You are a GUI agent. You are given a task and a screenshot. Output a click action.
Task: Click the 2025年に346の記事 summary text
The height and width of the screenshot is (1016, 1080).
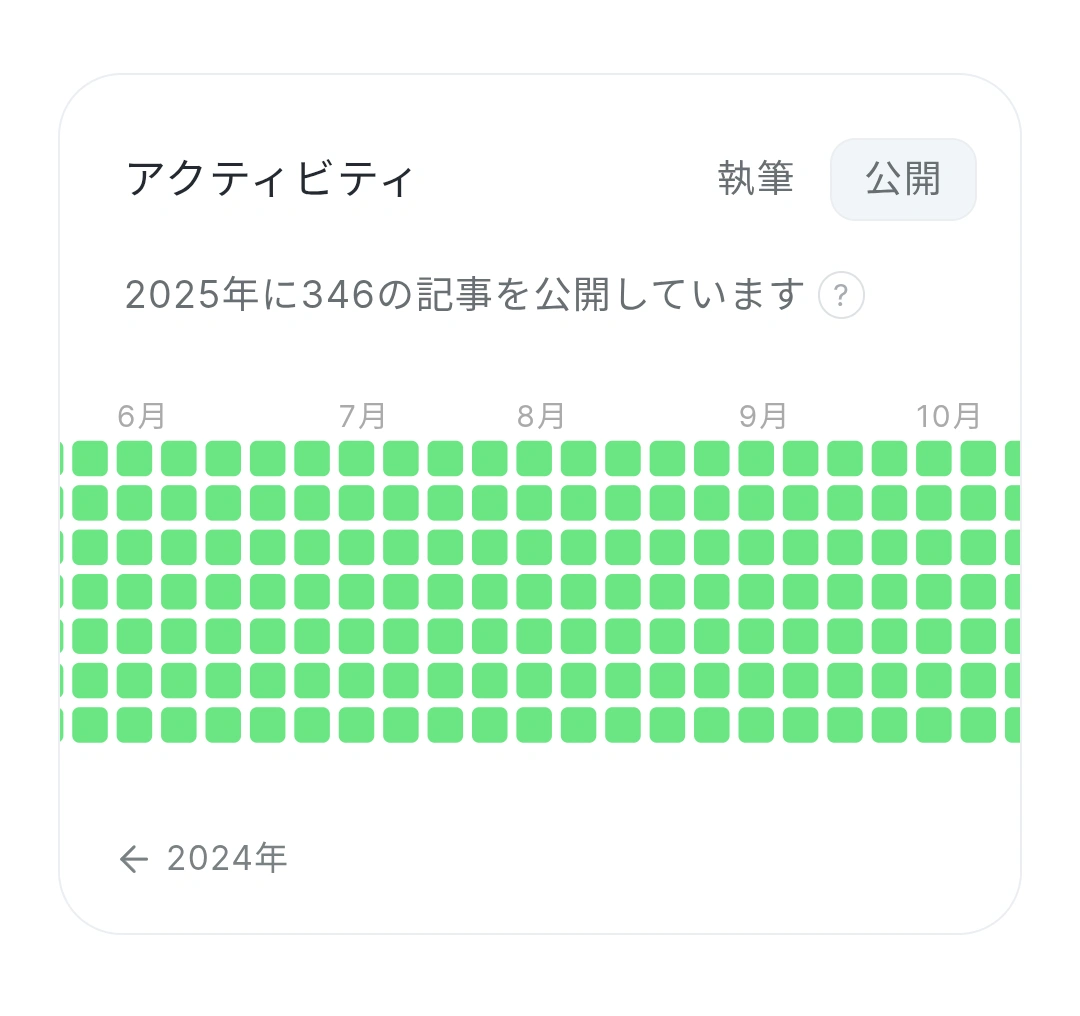tap(465, 296)
